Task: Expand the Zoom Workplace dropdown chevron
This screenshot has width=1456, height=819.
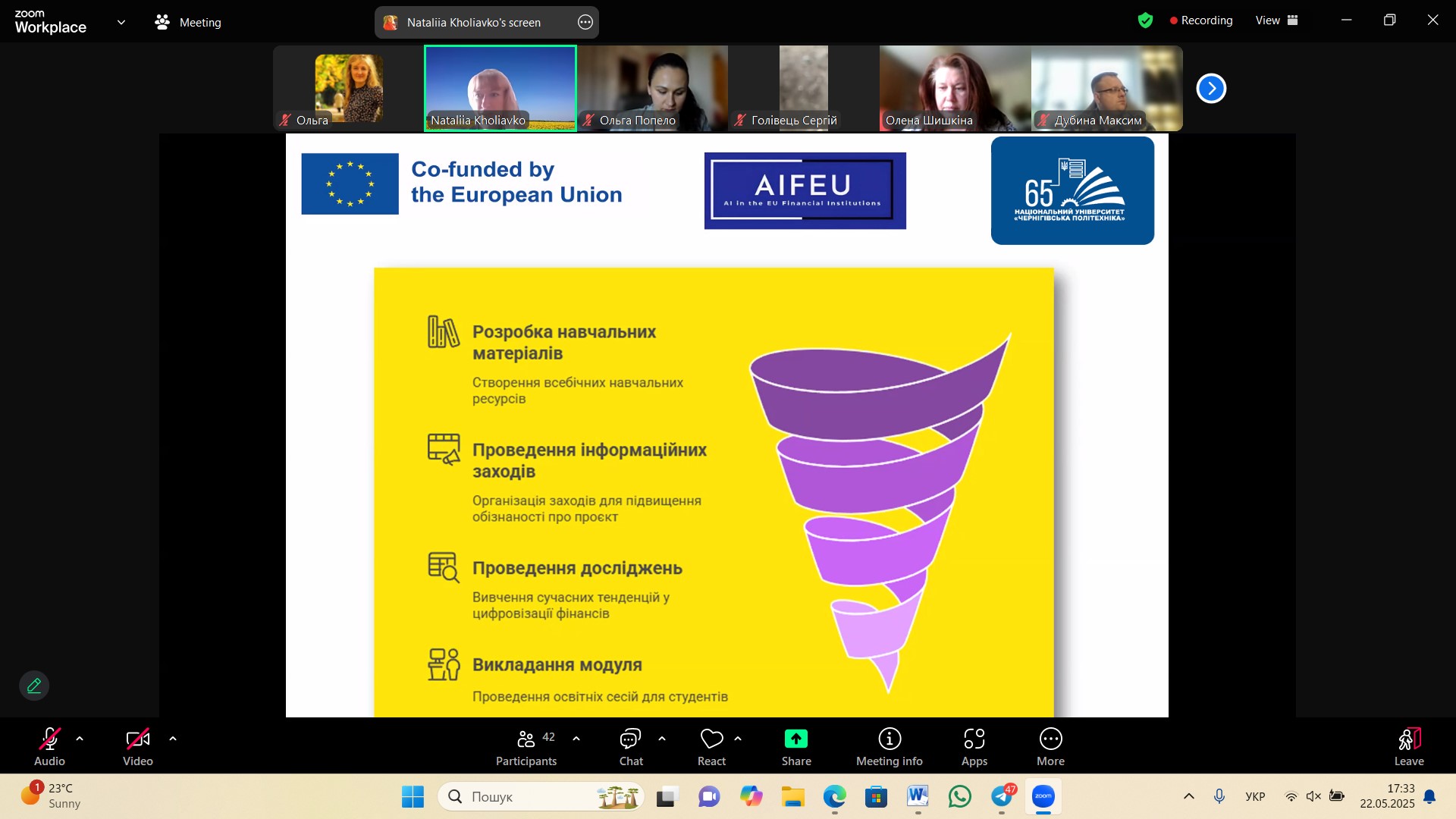Action: click(121, 22)
